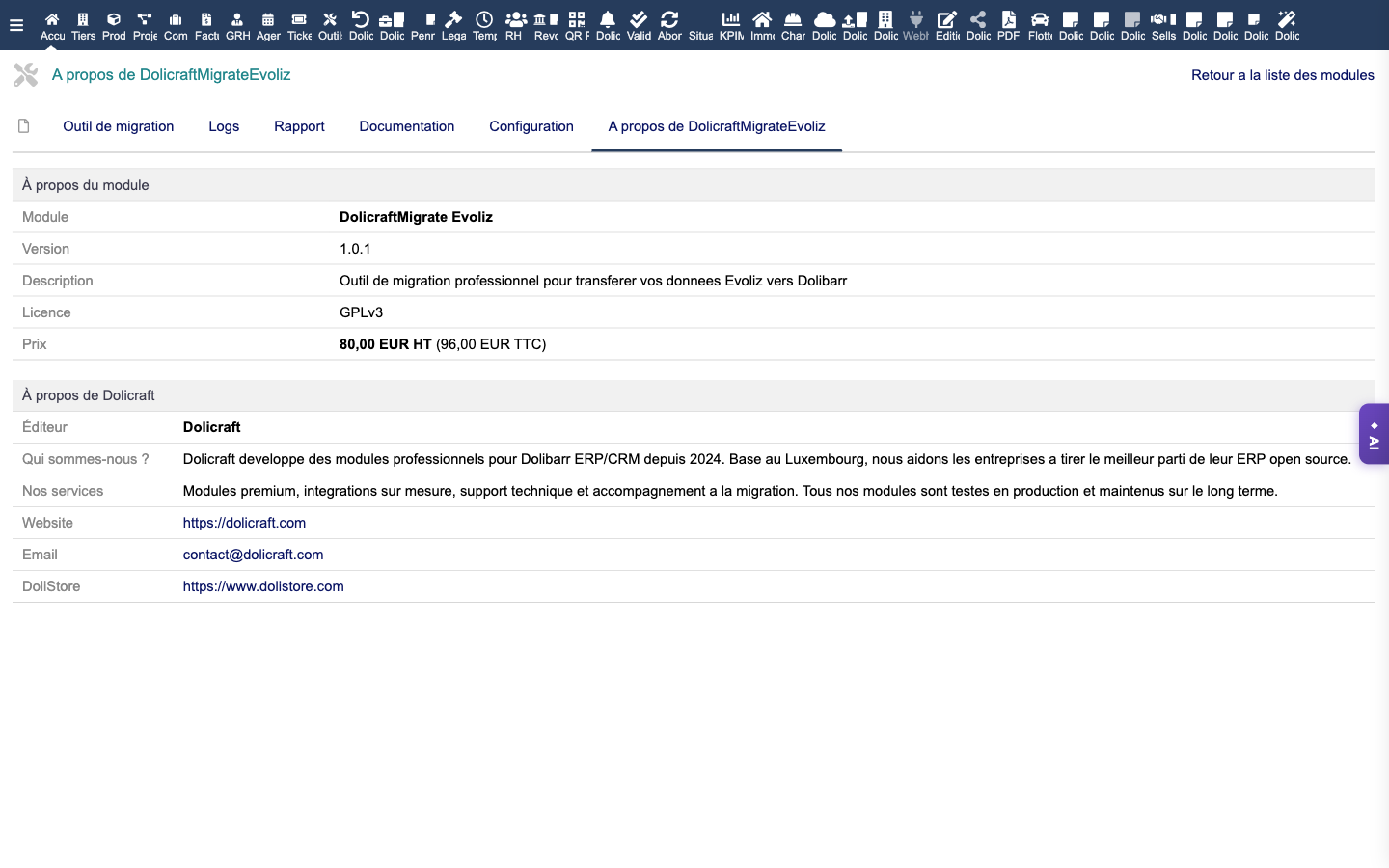The width and height of the screenshot is (1389, 868).
Task: Open the Validation double-check icon
Action: [x=639, y=19]
